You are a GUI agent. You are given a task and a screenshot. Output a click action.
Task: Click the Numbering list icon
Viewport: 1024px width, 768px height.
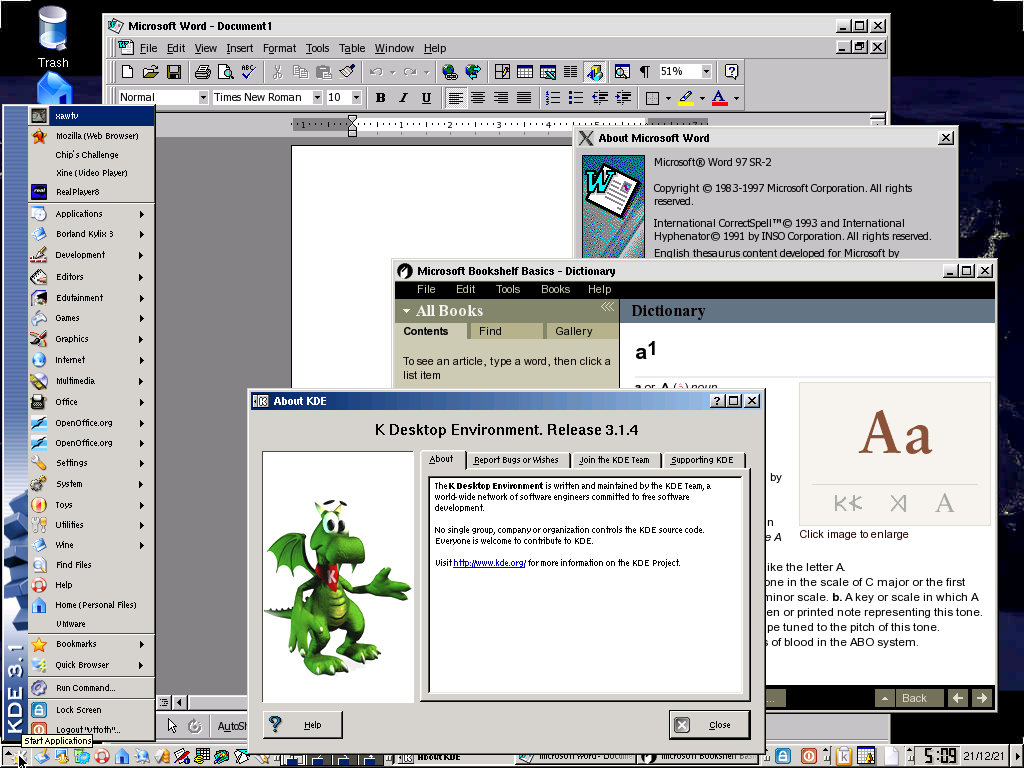(552, 98)
